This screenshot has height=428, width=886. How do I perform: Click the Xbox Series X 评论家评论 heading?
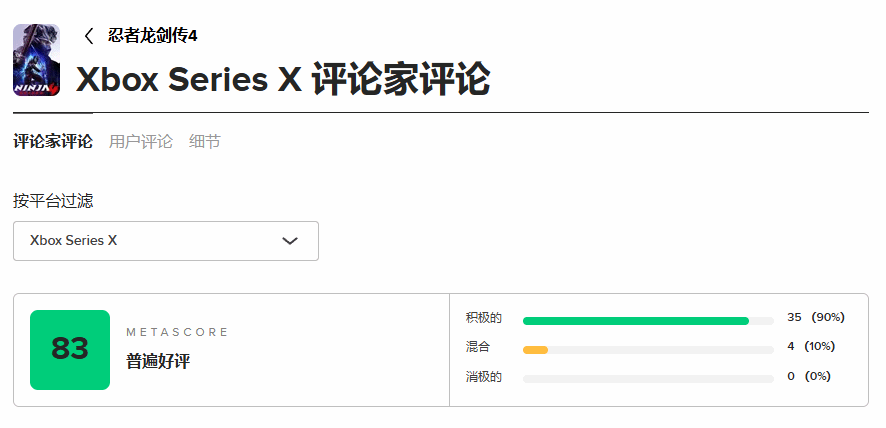(283, 80)
